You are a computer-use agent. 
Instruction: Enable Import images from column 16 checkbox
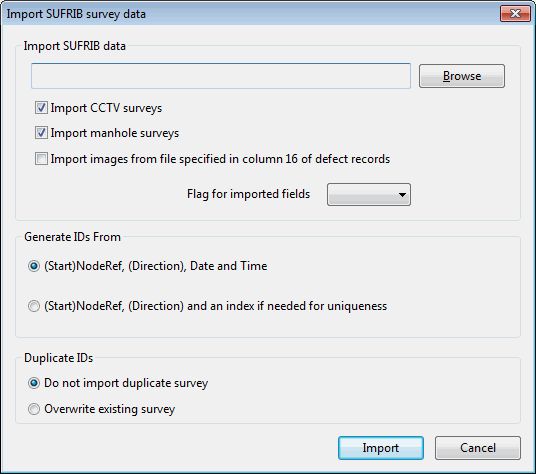[x=41, y=159]
